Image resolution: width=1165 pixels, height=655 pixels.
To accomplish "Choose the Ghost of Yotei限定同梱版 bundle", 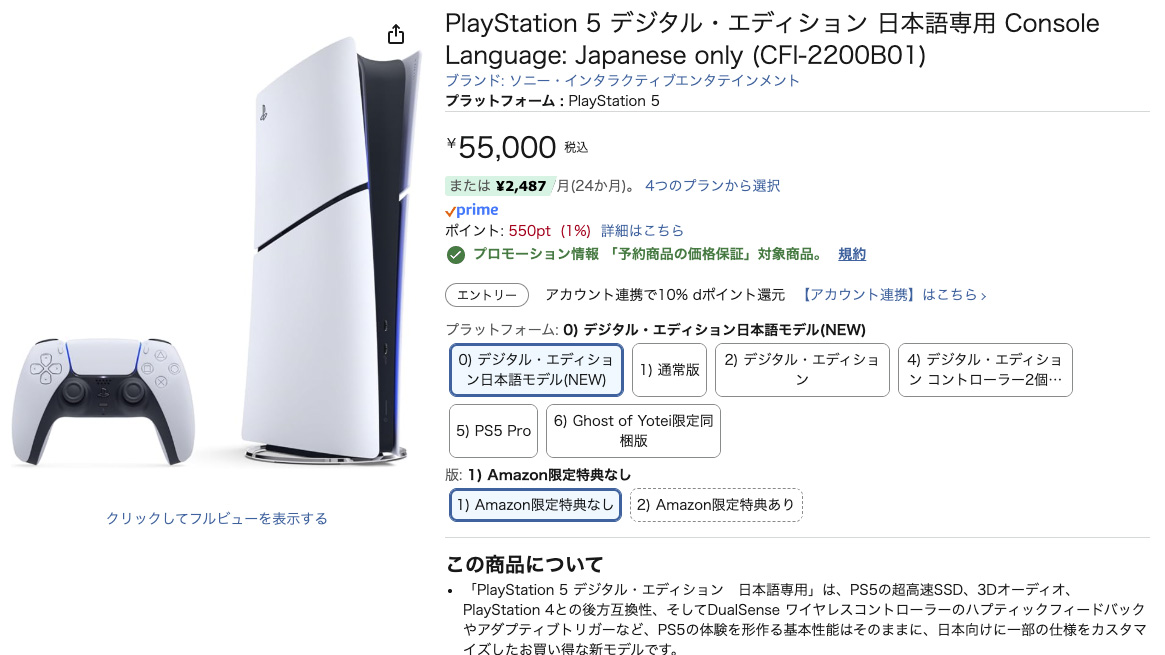I will click(x=634, y=430).
